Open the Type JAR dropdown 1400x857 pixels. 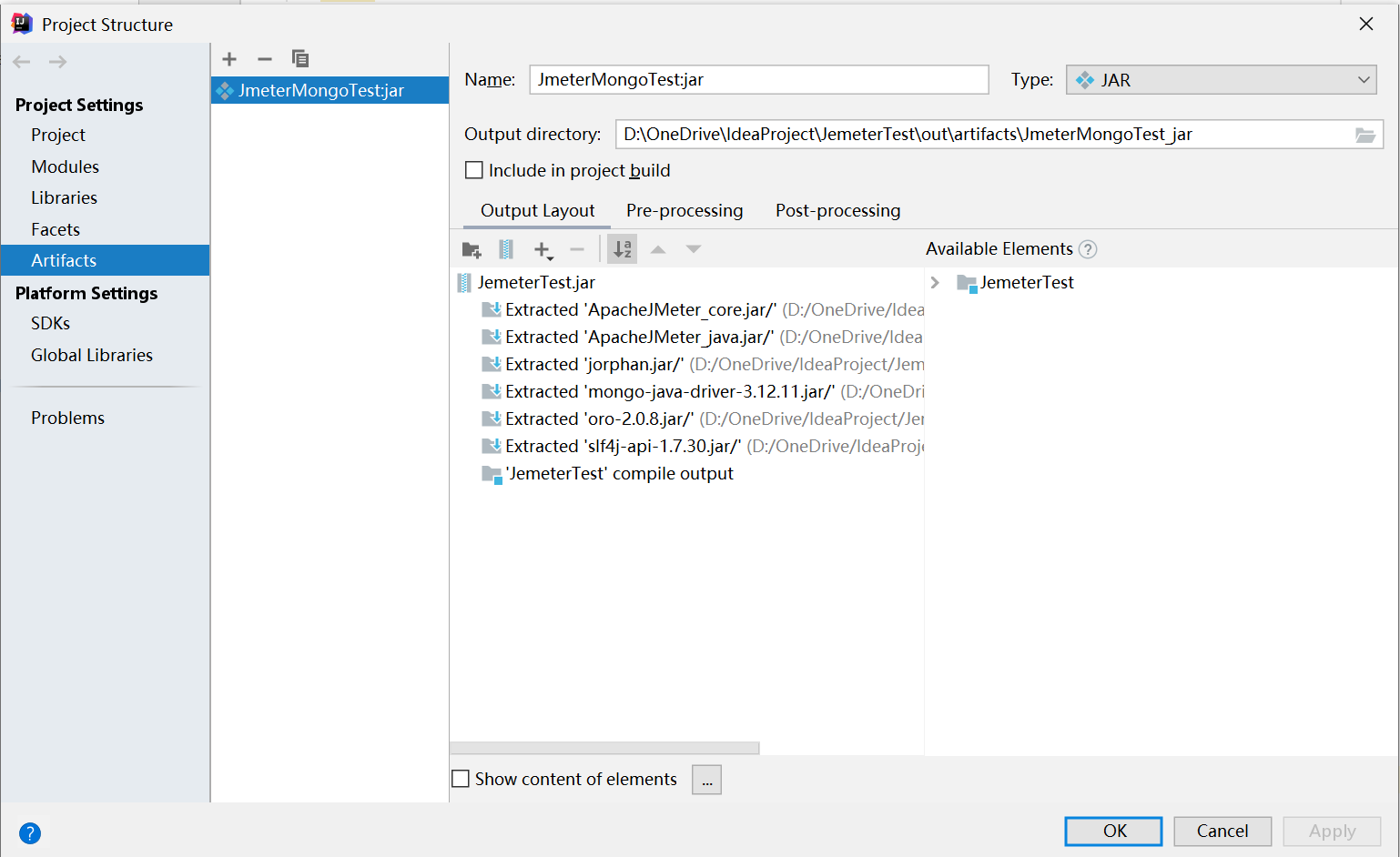[1222, 80]
